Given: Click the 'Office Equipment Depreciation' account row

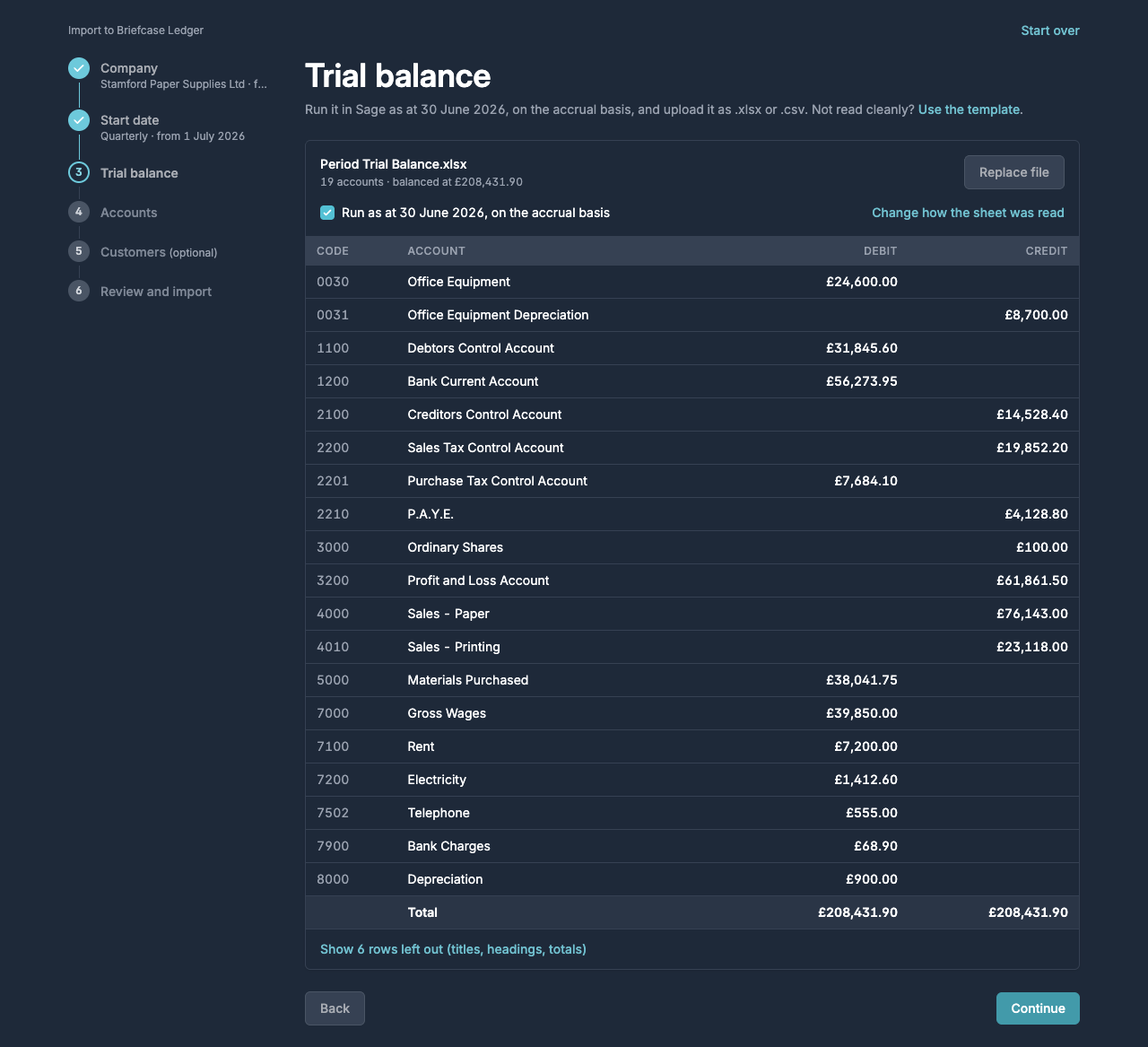Looking at the screenshot, I should (x=692, y=315).
